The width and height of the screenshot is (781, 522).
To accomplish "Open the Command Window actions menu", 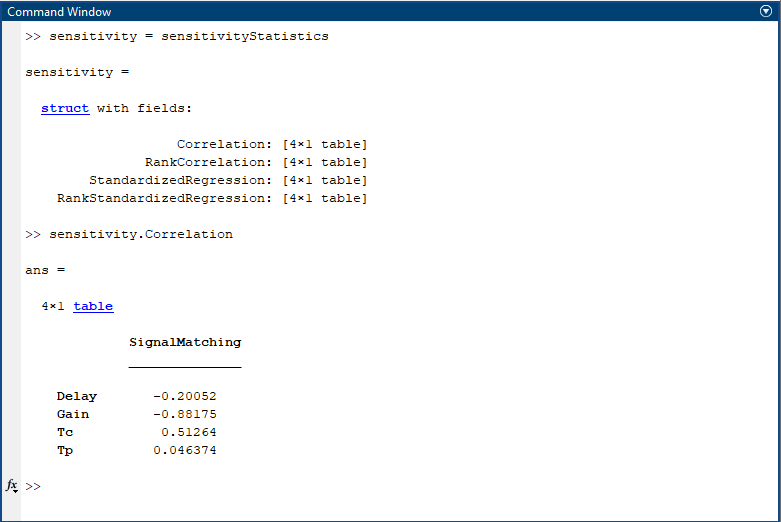I will point(766,11).
